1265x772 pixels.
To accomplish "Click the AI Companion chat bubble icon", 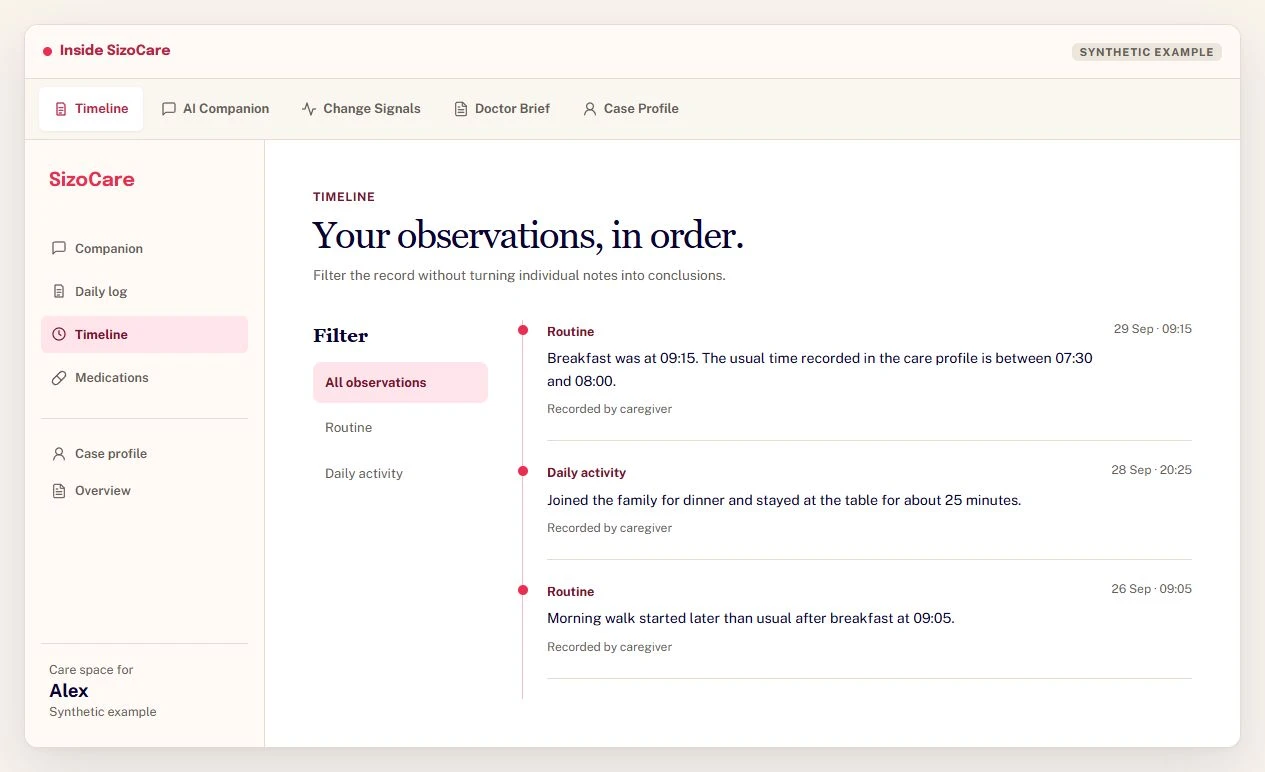I will (169, 109).
